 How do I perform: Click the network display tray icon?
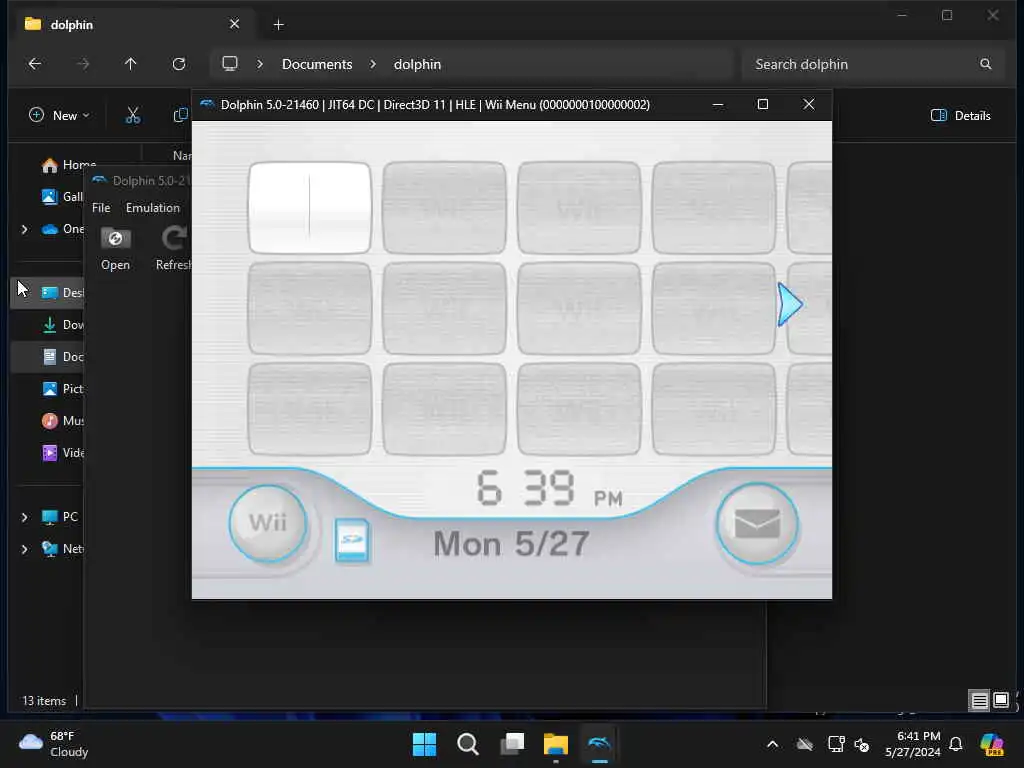836,744
